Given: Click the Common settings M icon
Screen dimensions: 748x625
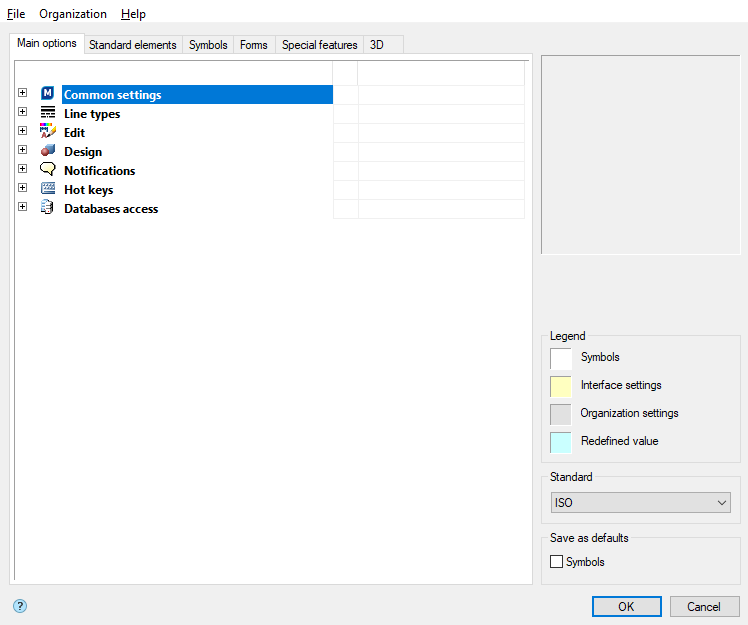Looking at the screenshot, I should pos(48,93).
